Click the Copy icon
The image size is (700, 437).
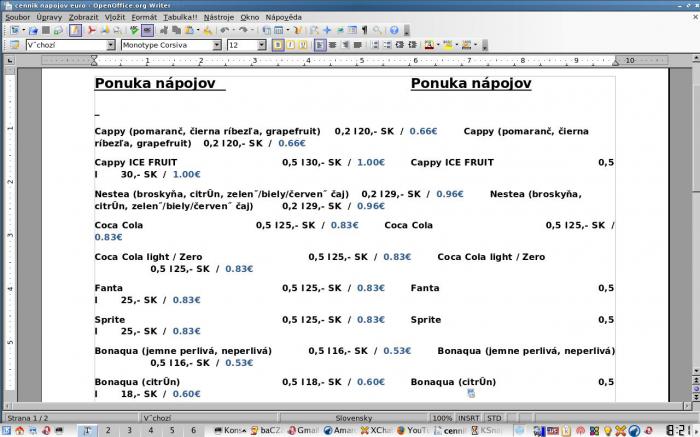pos(176,30)
